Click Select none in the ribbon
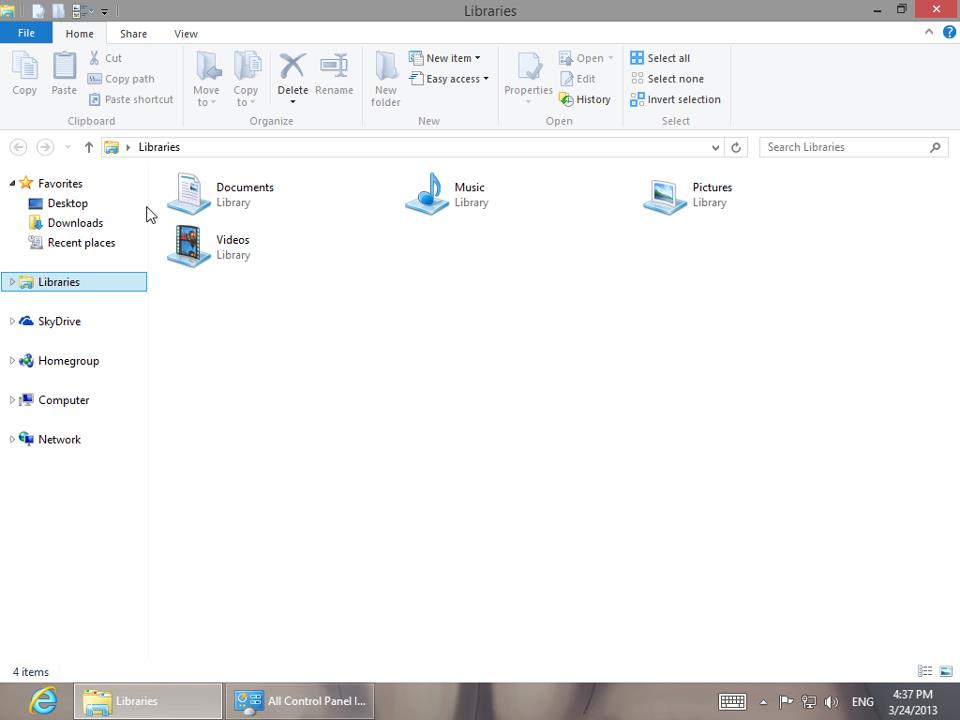The height and width of the screenshot is (720, 960). (667, 79)
